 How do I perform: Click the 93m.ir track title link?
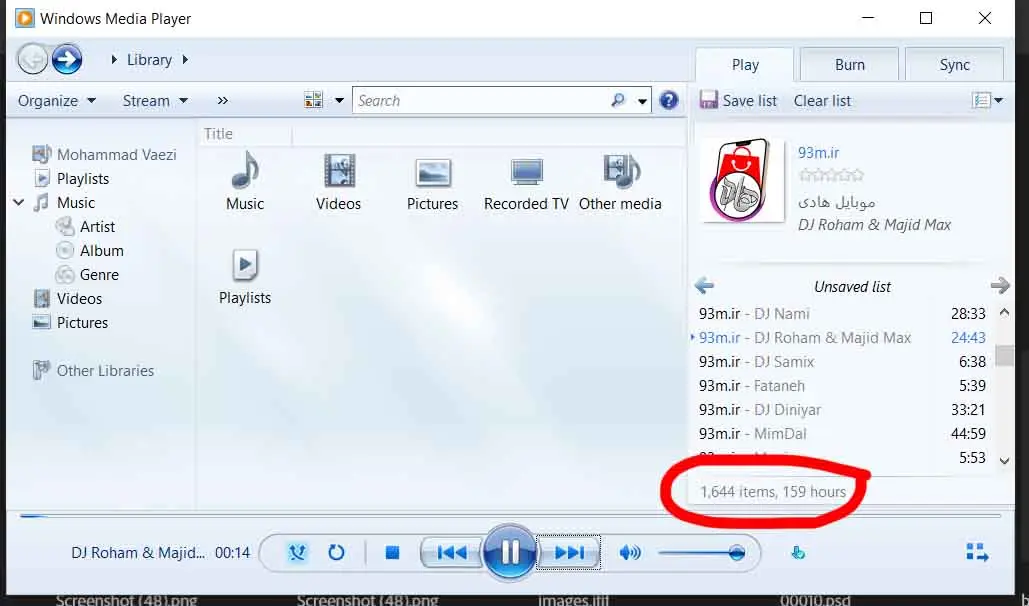[x=818, y=152]
